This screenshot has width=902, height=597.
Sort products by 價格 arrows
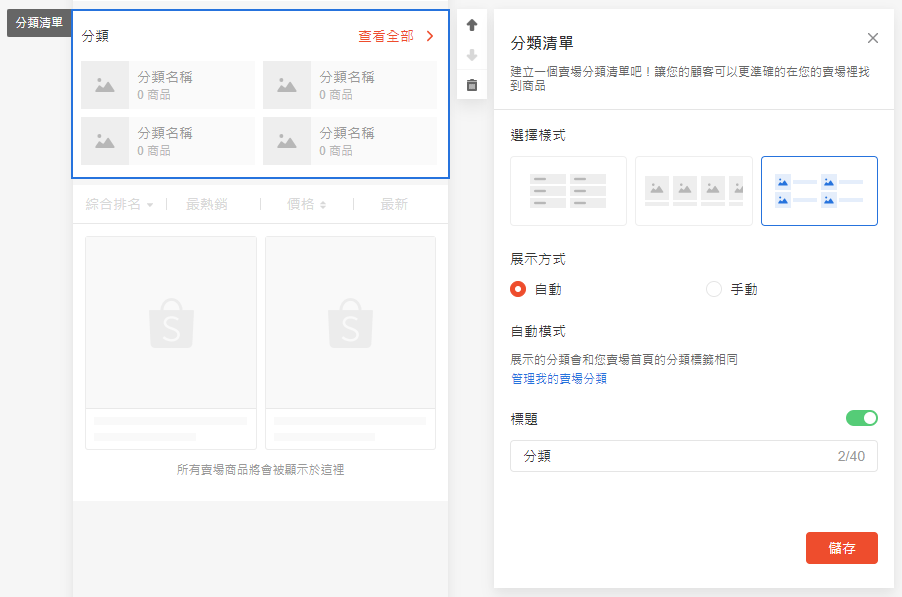tap(307, 204)
